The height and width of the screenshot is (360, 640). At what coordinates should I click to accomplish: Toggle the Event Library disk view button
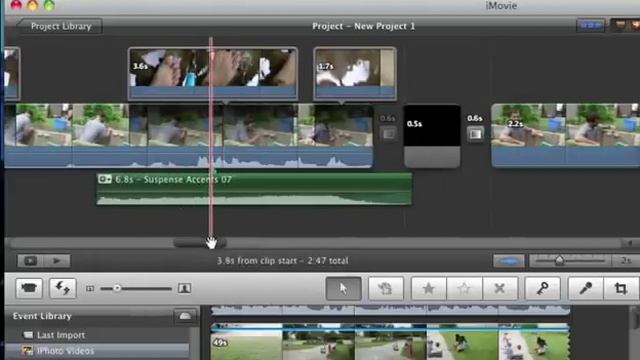185,316
